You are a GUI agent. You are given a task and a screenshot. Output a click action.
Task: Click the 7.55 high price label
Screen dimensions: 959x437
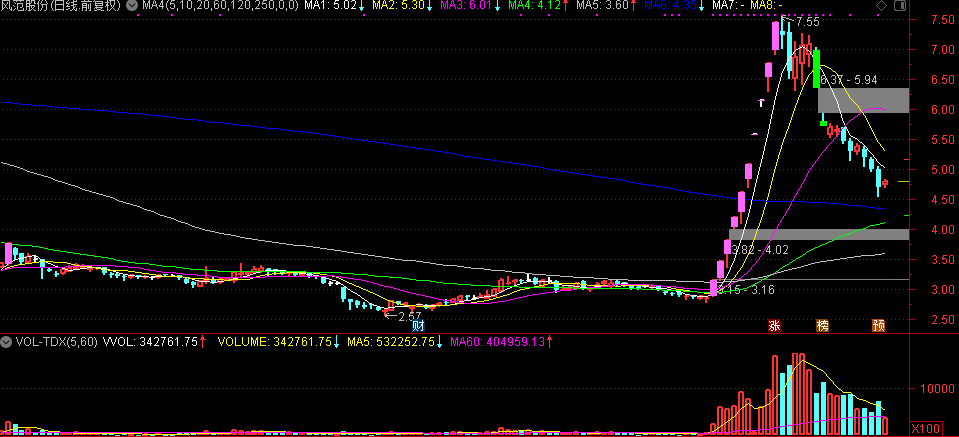(807, 21)
